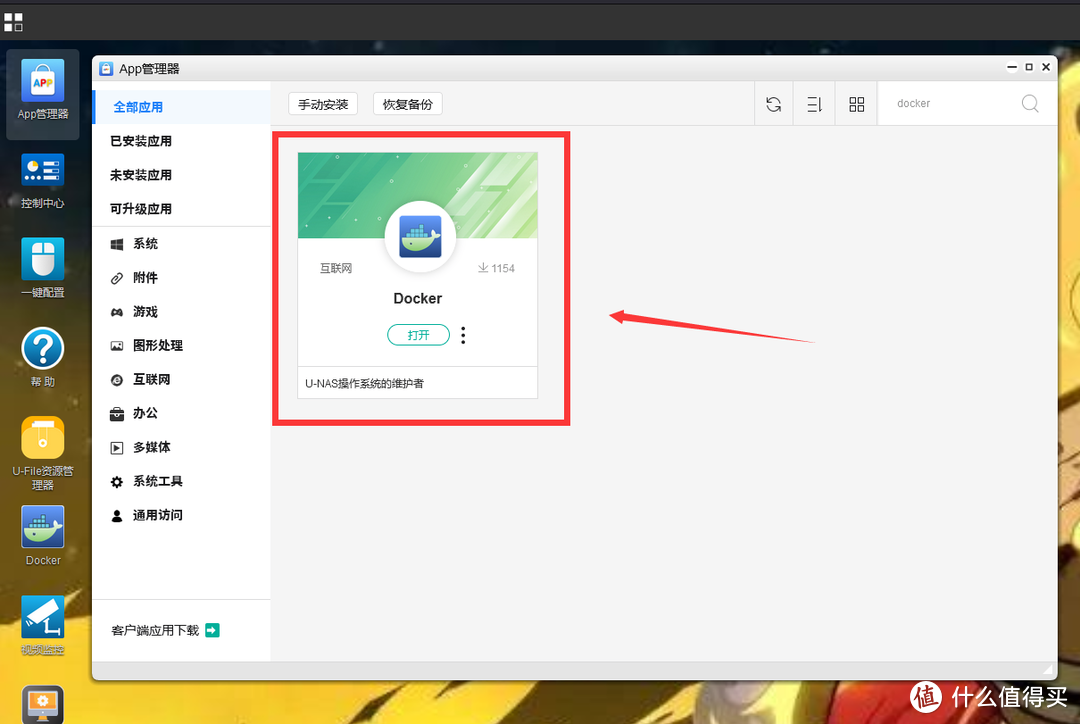Refresh the app list
The height and width of the screenshot is (724, 1080).
pos(773,104)
